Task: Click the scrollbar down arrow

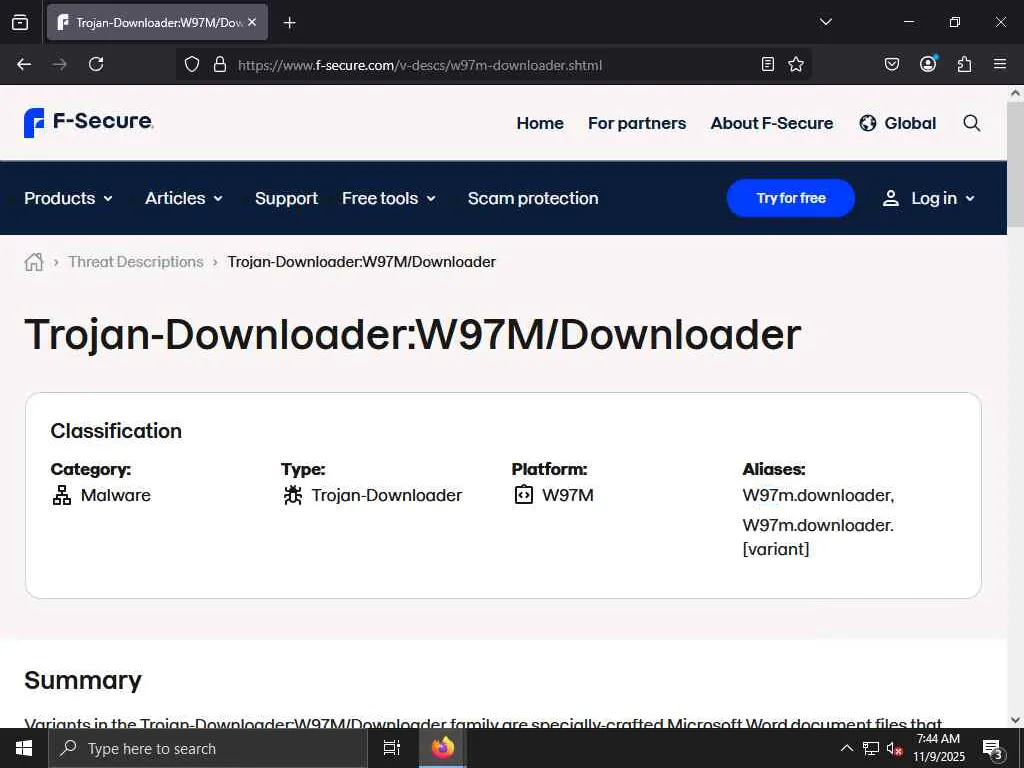Action: pos(1016,720)
